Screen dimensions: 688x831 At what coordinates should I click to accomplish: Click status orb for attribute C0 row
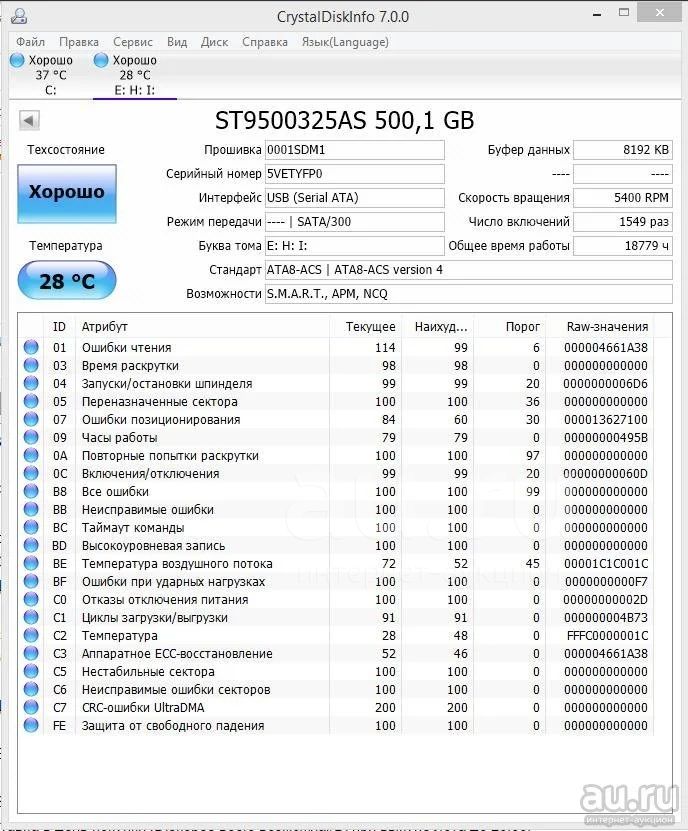[x=31, y=599]
